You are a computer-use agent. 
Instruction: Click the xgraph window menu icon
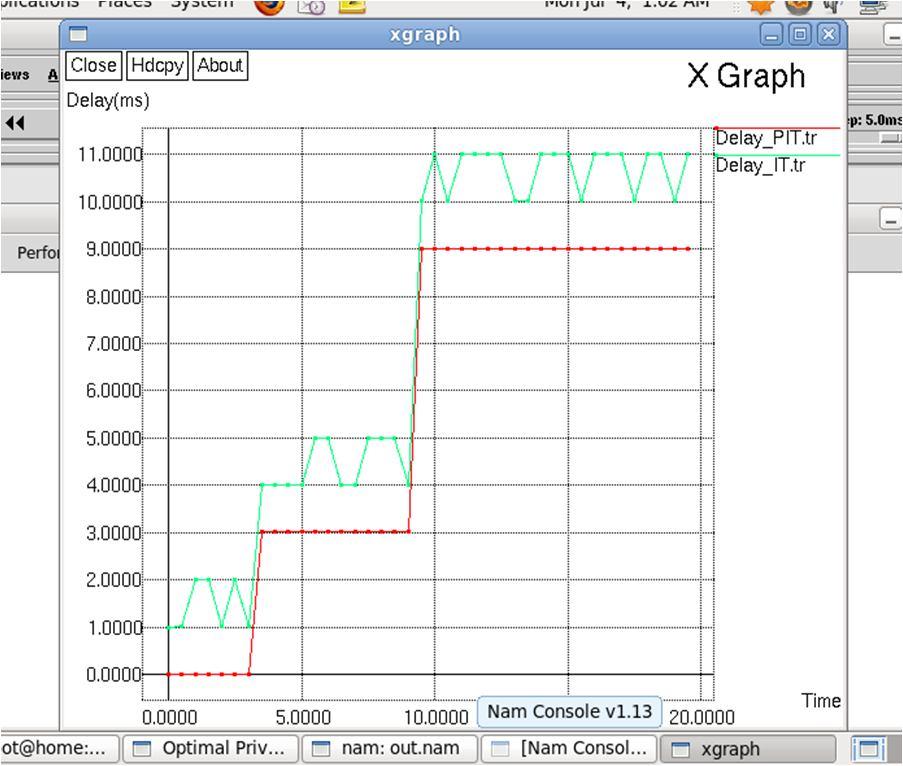[x=78, y=35]
